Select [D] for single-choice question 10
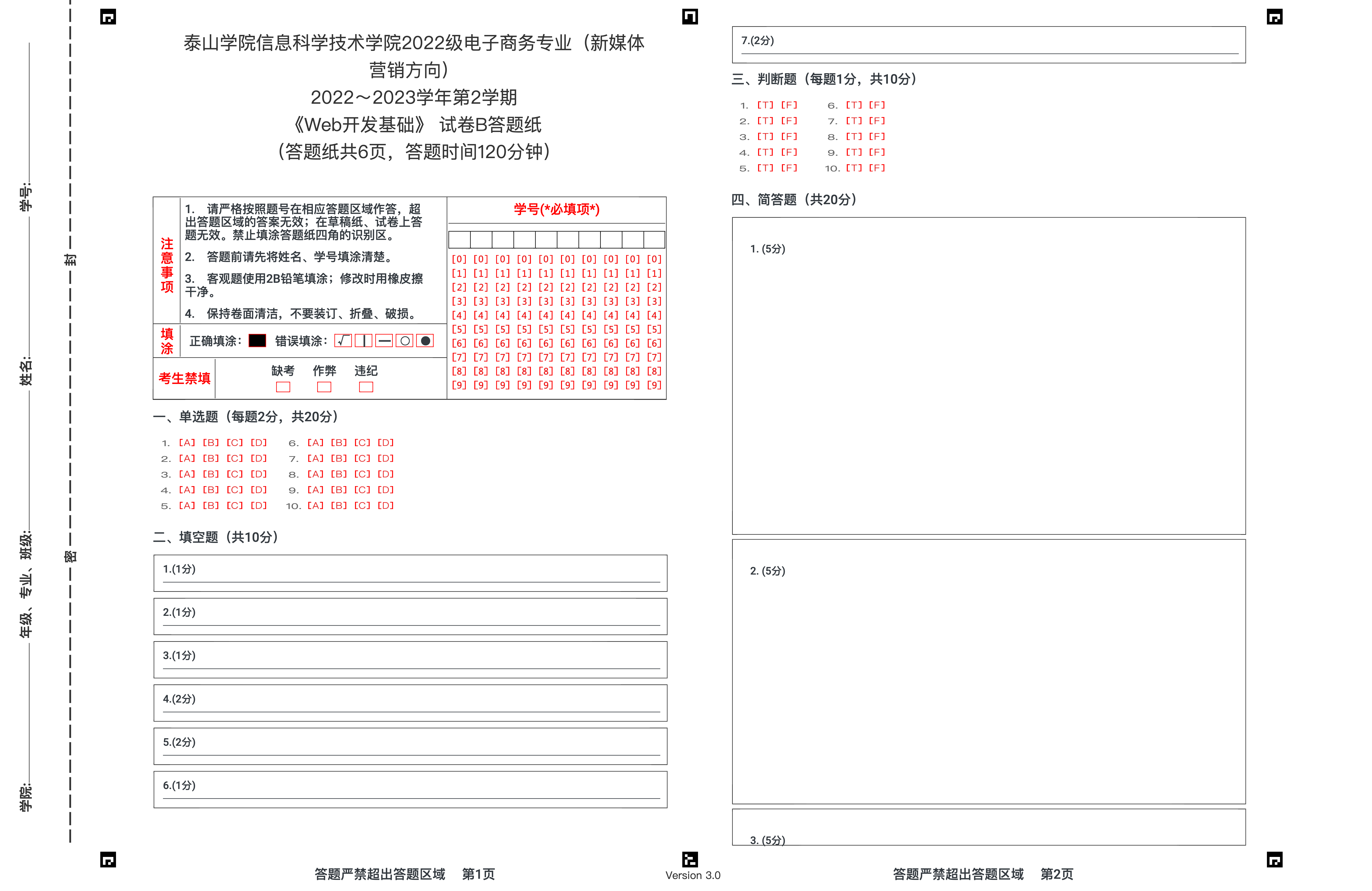 [x=386, y=505]
